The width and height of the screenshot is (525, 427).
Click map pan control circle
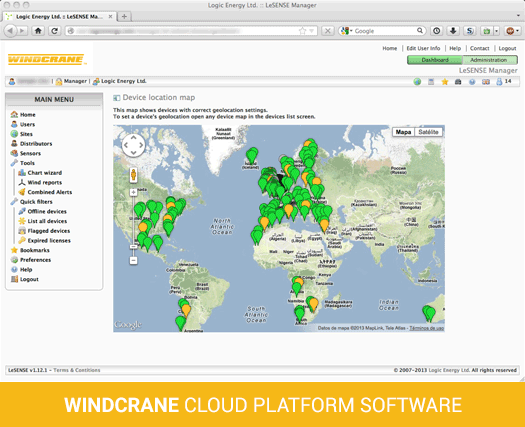point(133,145)
